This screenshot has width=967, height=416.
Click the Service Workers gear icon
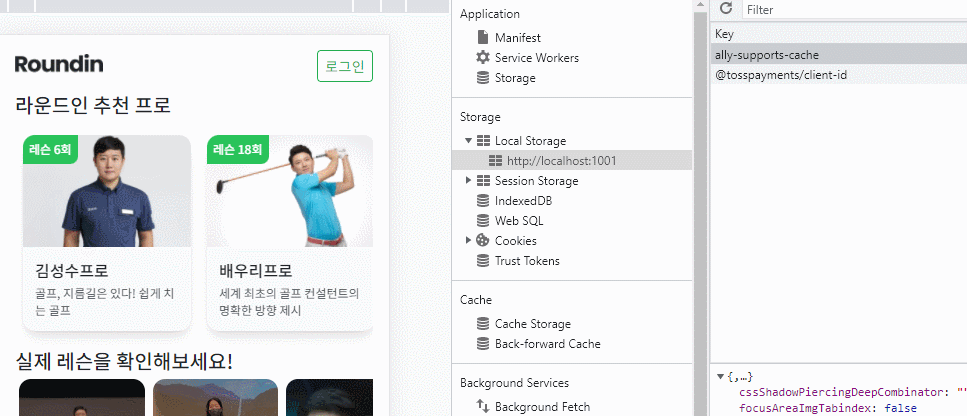click(x=483, y=57)
